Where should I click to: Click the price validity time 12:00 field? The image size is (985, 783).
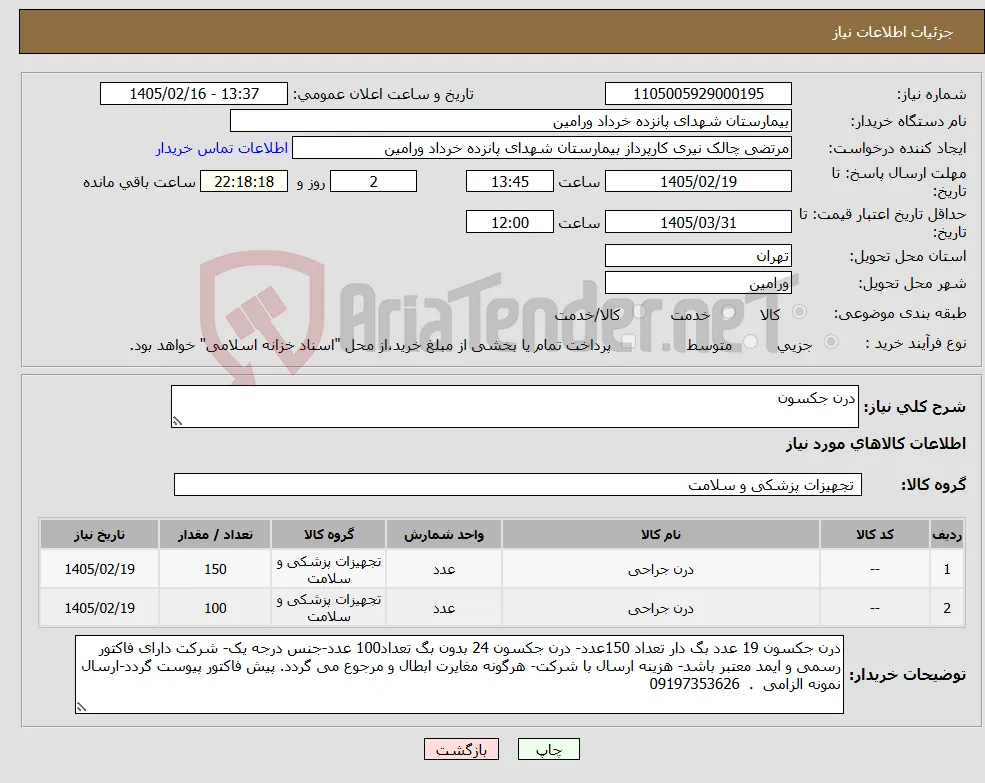pos(509,222)
